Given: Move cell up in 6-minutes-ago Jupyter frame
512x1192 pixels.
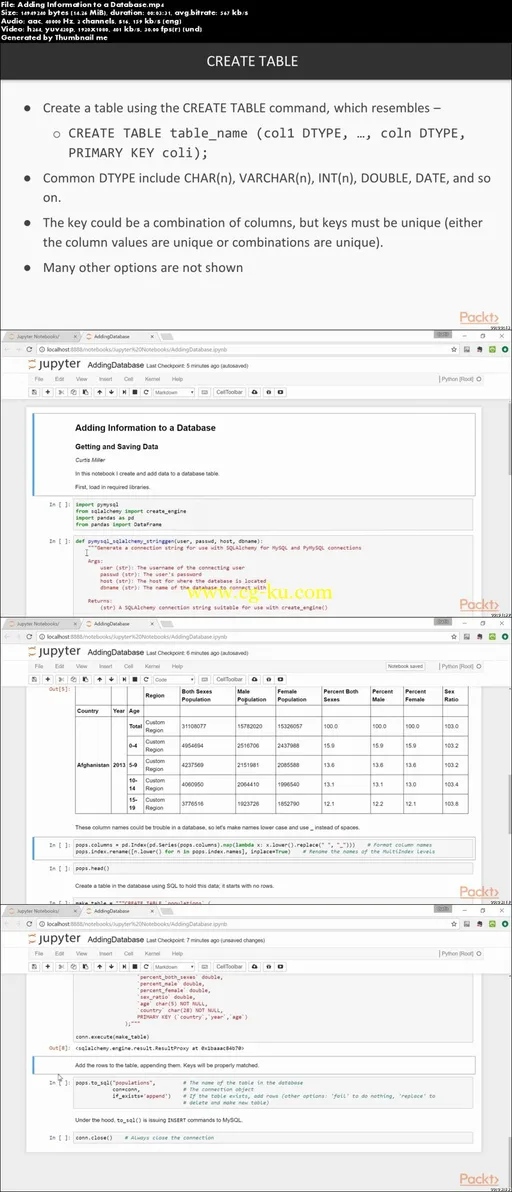Looking at the screenshot, I should coord(100,679).
